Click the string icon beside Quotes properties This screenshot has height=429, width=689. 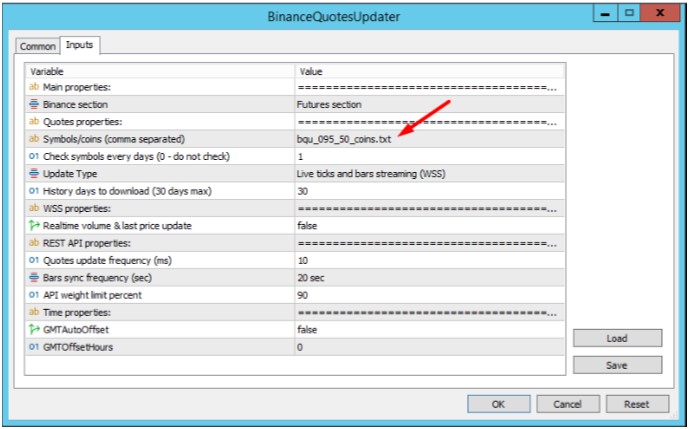pos(34,121)
